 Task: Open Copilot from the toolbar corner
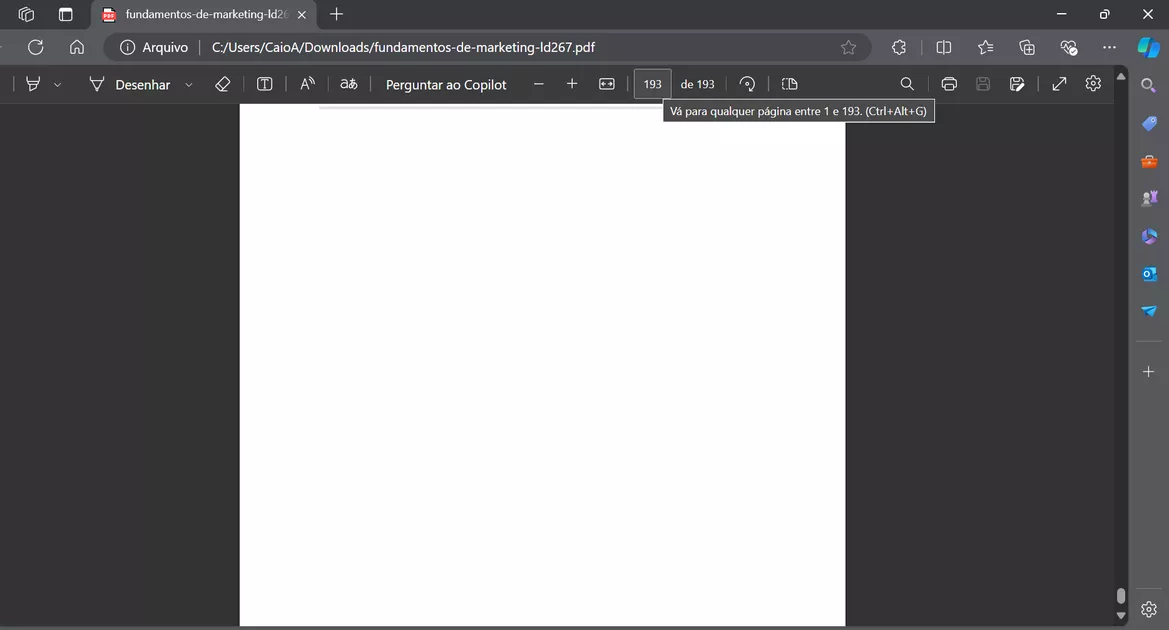(x=1148, y=47)
